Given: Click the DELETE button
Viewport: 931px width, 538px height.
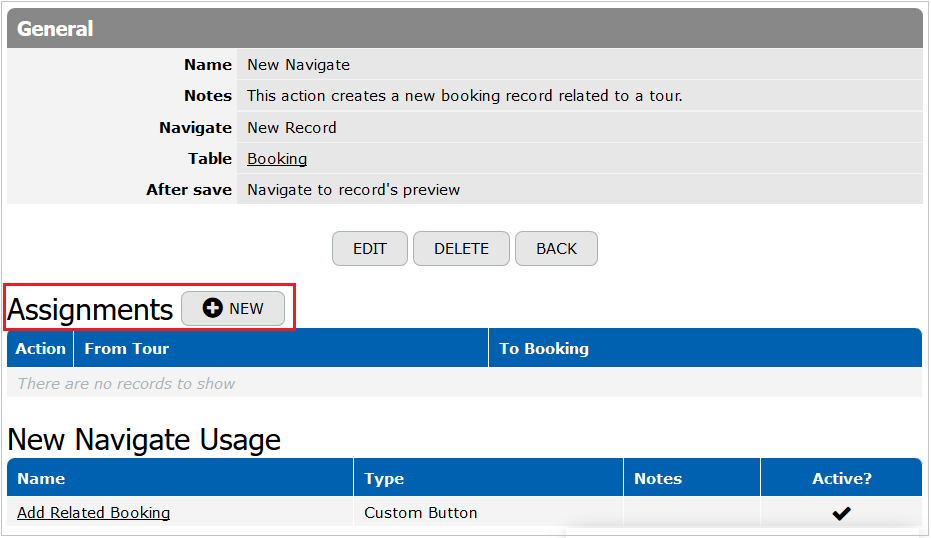Looking at the screenshot, I should tap(461, 248).
